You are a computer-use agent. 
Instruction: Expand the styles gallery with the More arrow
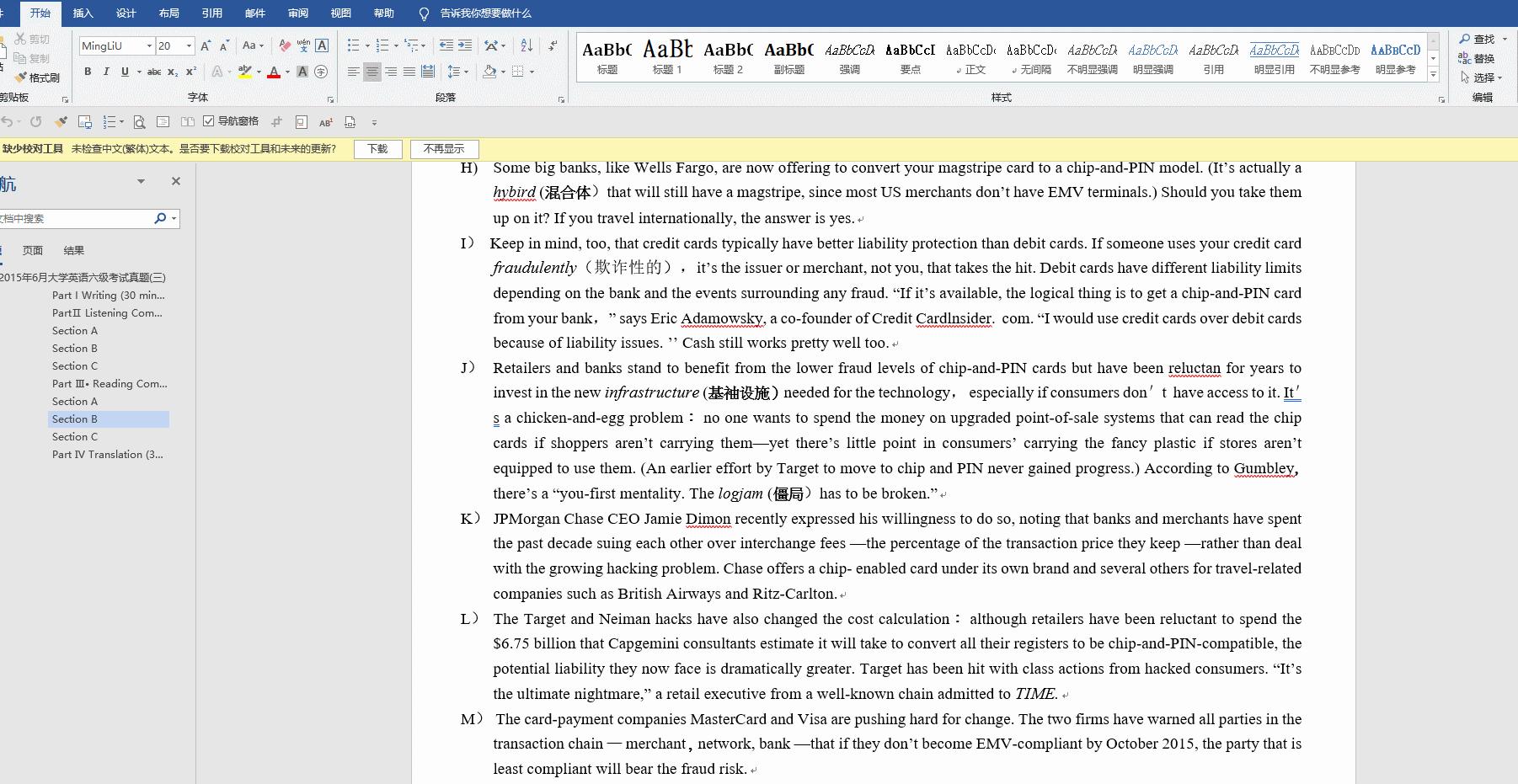click(1433, 75)
